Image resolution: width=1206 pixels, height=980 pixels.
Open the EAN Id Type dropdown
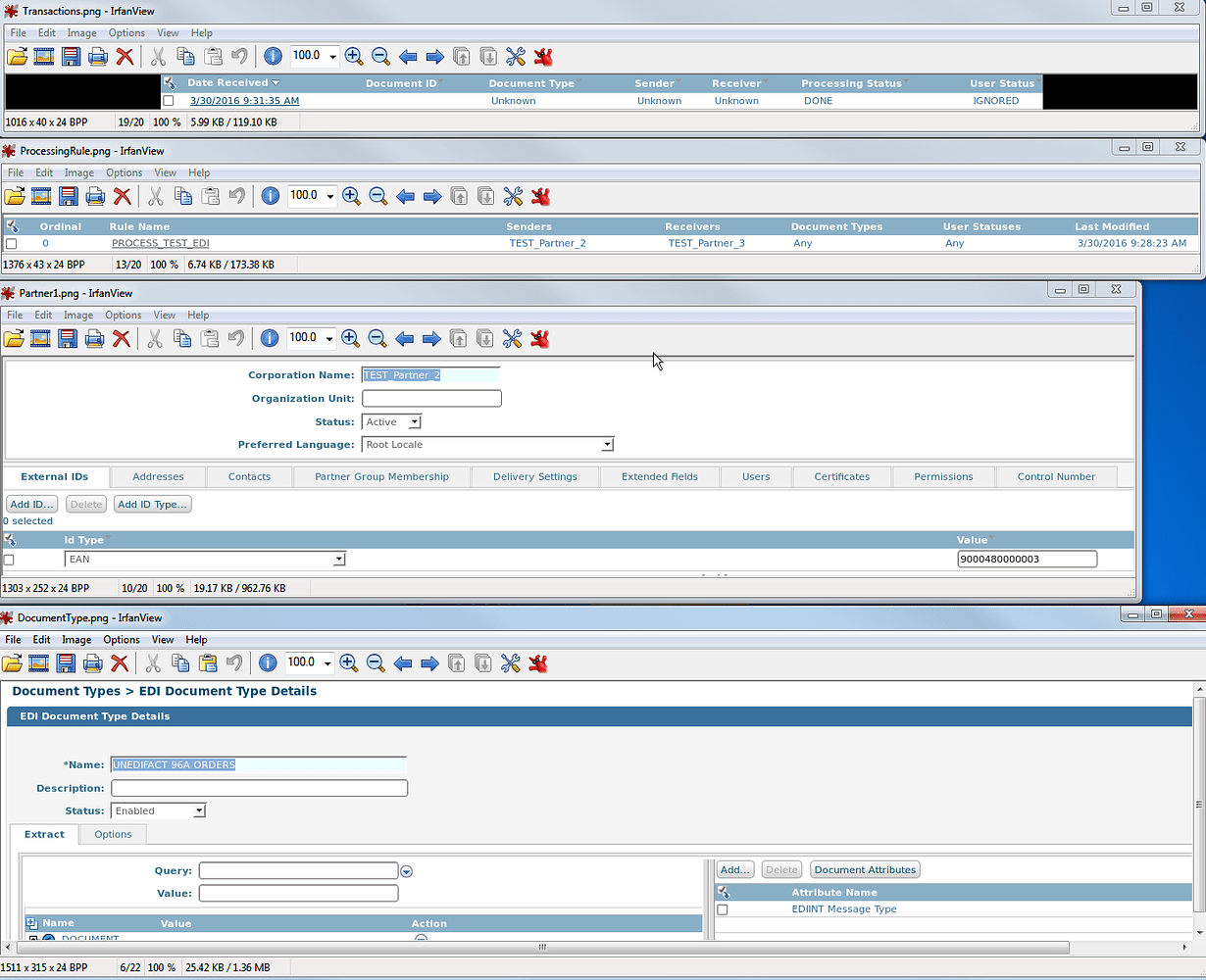point(339,560)
